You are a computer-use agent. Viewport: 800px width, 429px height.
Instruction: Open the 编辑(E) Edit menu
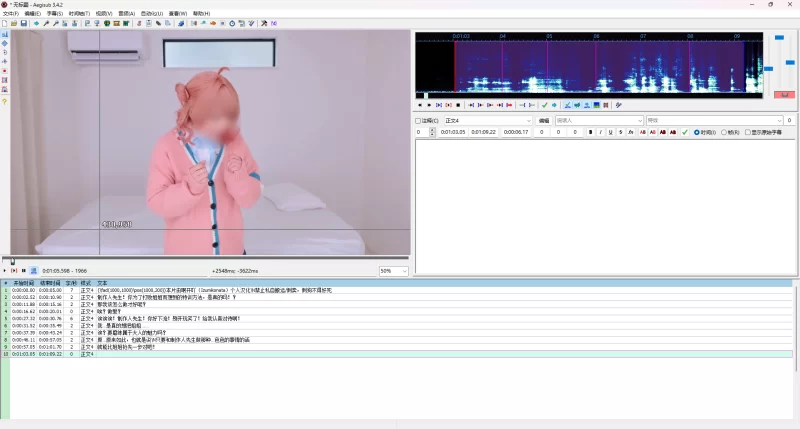click(x=32, y=13)
